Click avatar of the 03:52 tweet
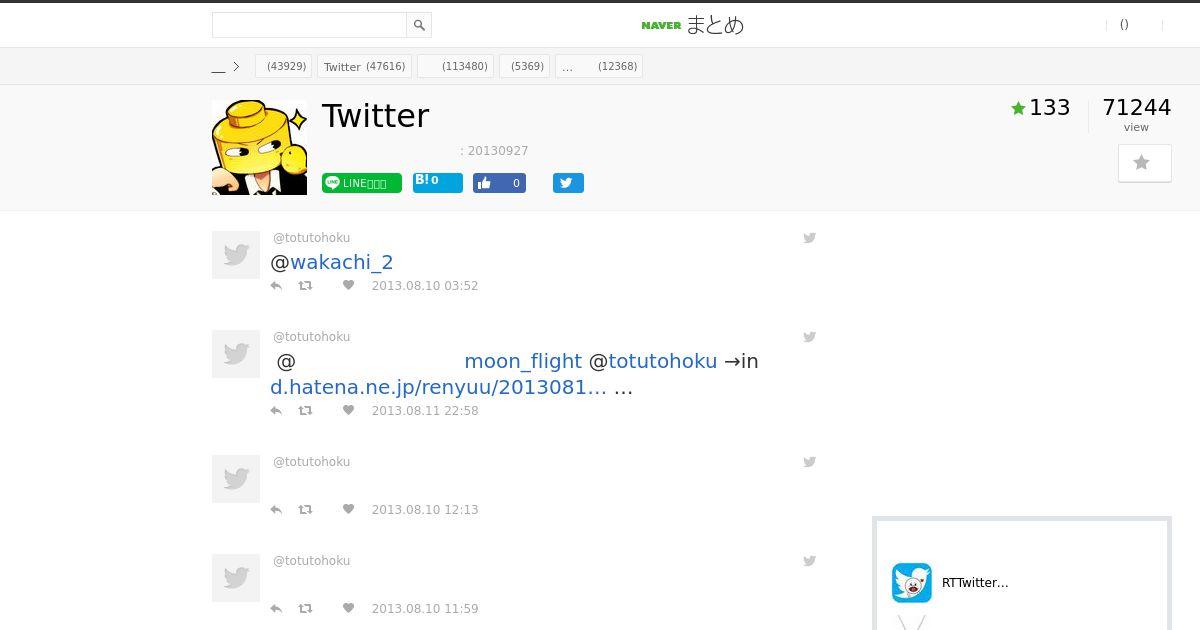The image size is (1200, 630). click(236, 255)
